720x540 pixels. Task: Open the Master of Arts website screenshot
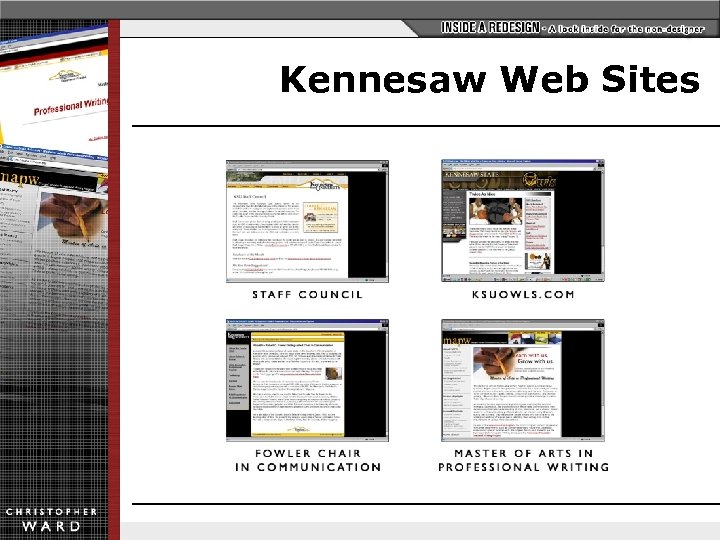523,380
